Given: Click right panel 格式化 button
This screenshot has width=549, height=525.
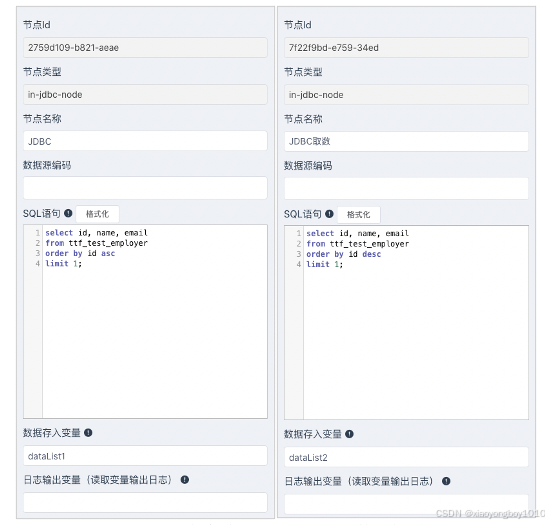Looking at the screenshot, I should click(x=359, y=214).
